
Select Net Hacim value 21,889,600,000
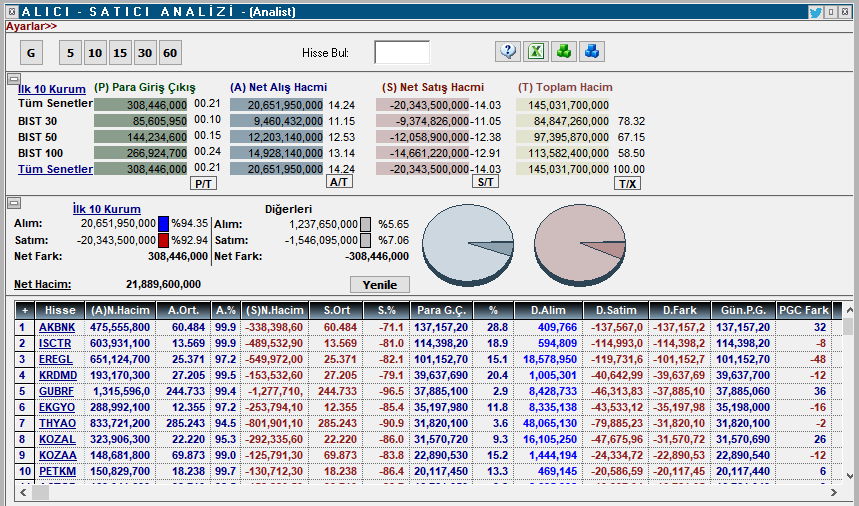click(x=163, y=284)
